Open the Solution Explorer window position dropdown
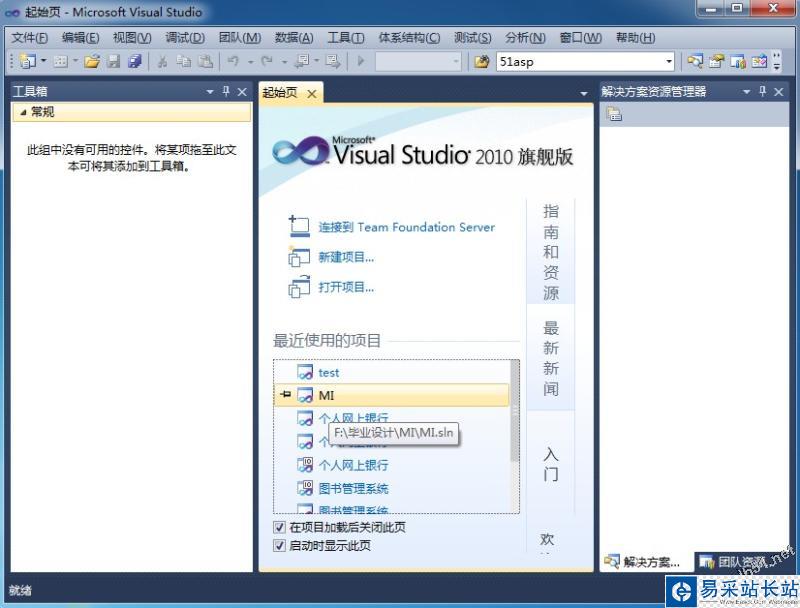The image size is (800, 608). [x=746, y=92]
